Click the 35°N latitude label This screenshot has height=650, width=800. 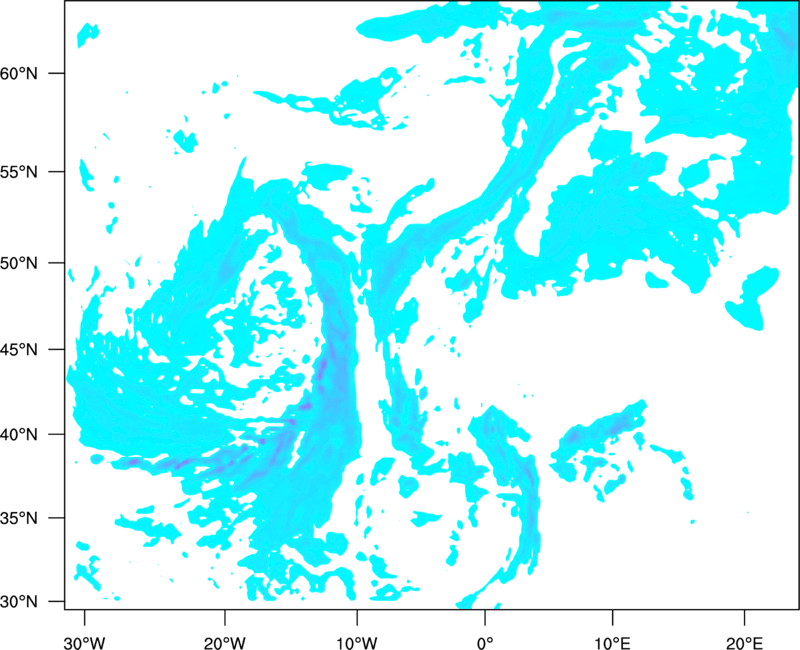(x=19, y=518)
